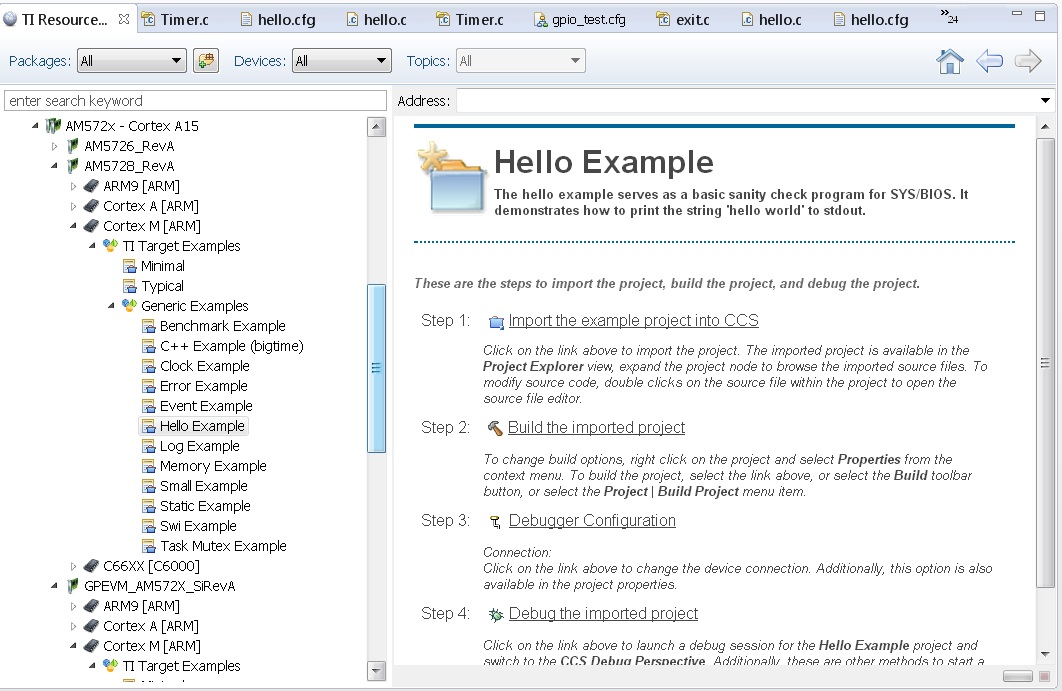The image size is (1062, 691).
Task: Switch to the first Timer.c tab
Action: coord(184,18)
